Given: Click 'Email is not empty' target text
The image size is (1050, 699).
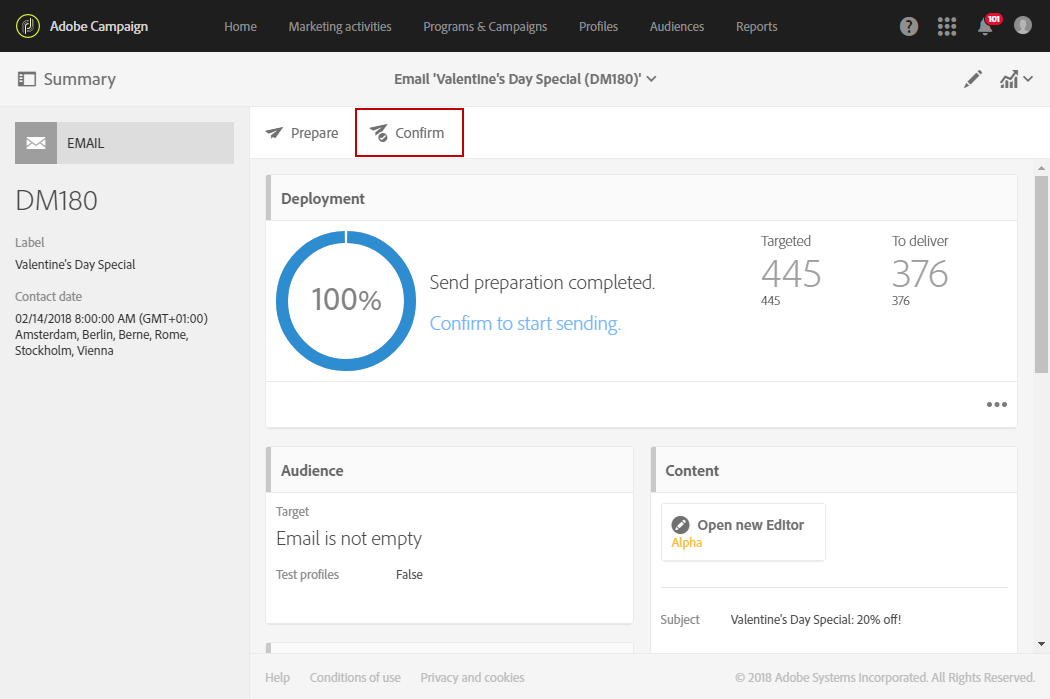Looking at the screenshot, I should [x=349, y=538].
